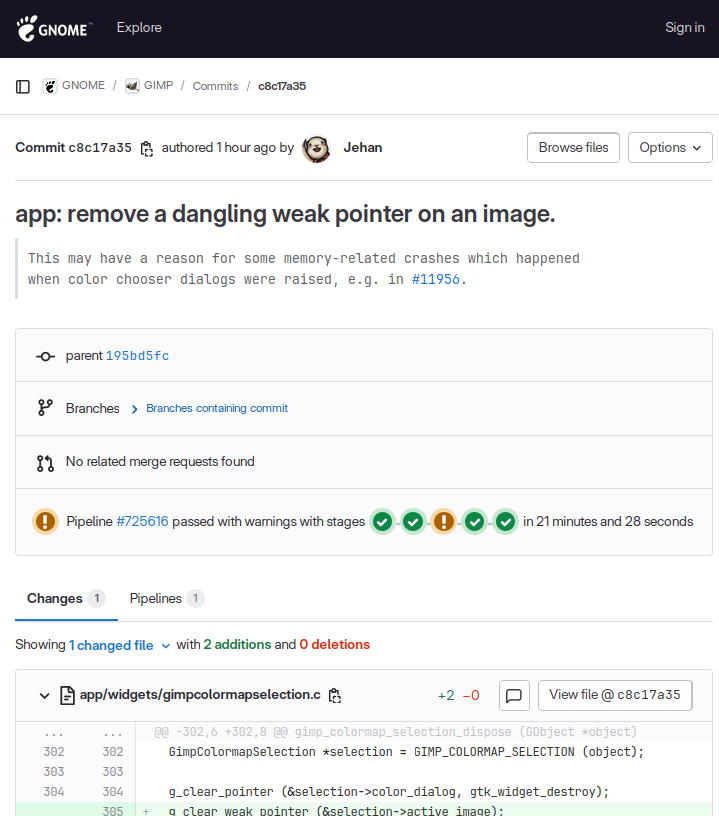Screen dimensions: 719x816
Task: Switch to the Pipelines tab
Action: click(166, 599)
